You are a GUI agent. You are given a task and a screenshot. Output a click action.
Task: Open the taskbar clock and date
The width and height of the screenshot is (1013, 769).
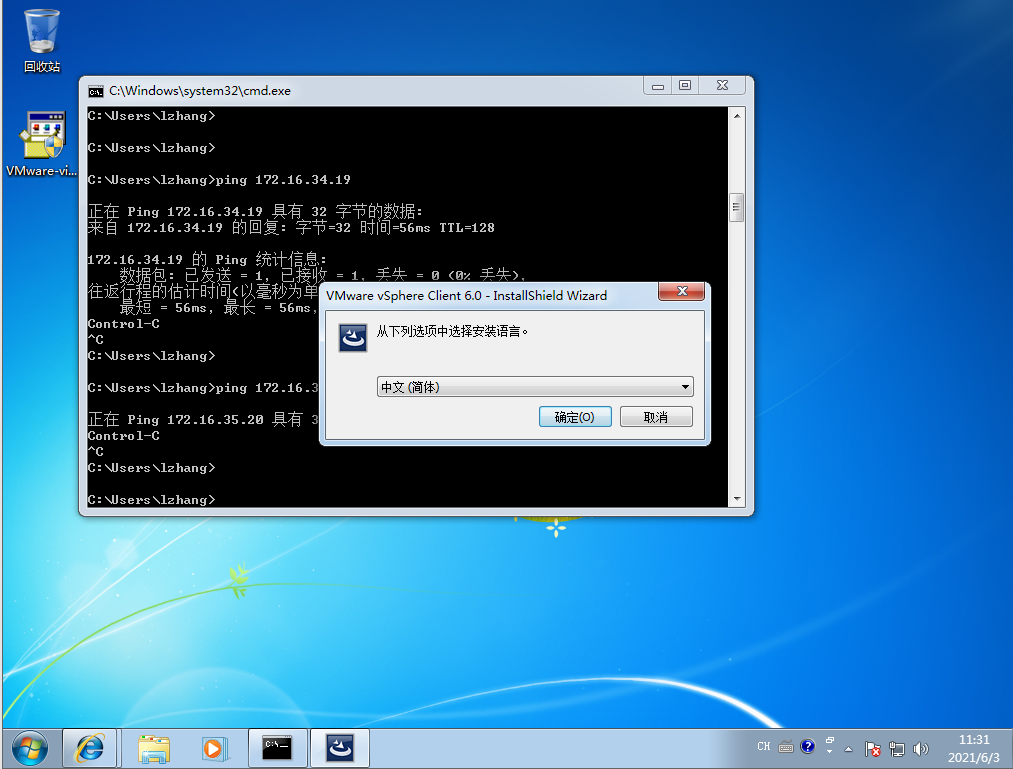pyautogui.click(x=974, y=748)
